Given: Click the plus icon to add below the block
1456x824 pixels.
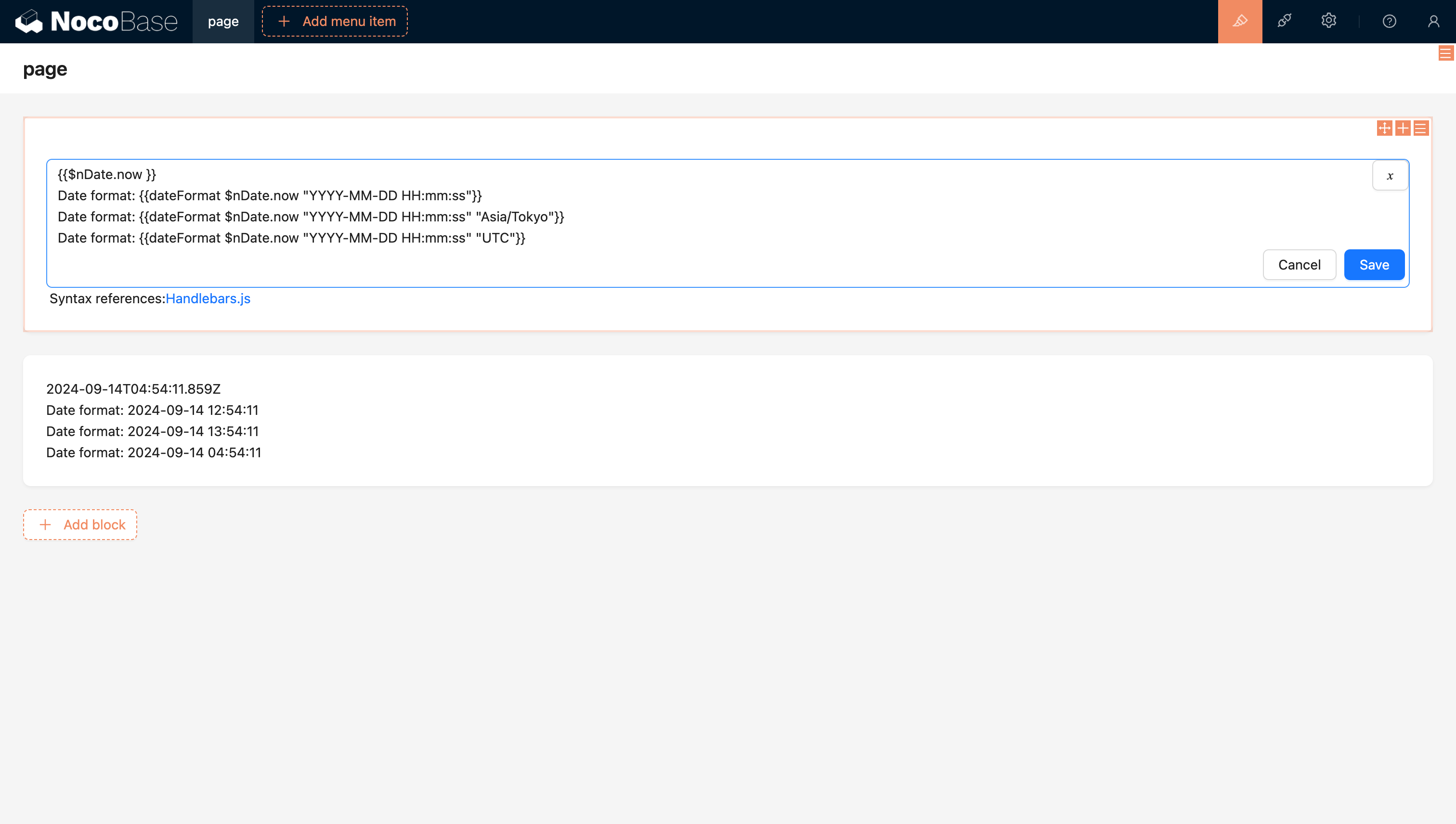Looking at the screenshot, I should pos(1402,128).
